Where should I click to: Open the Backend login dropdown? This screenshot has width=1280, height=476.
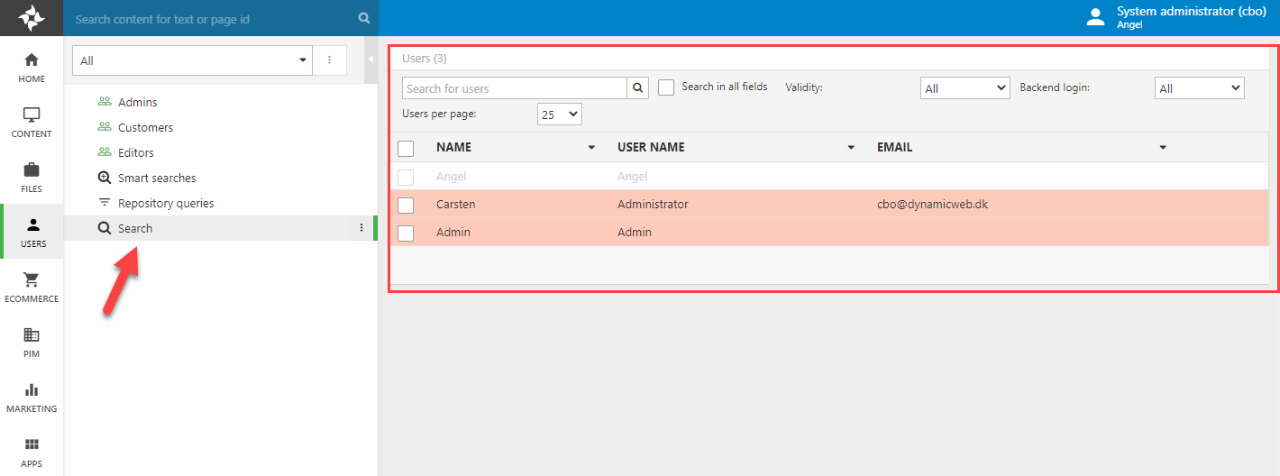coord(1198,89)
